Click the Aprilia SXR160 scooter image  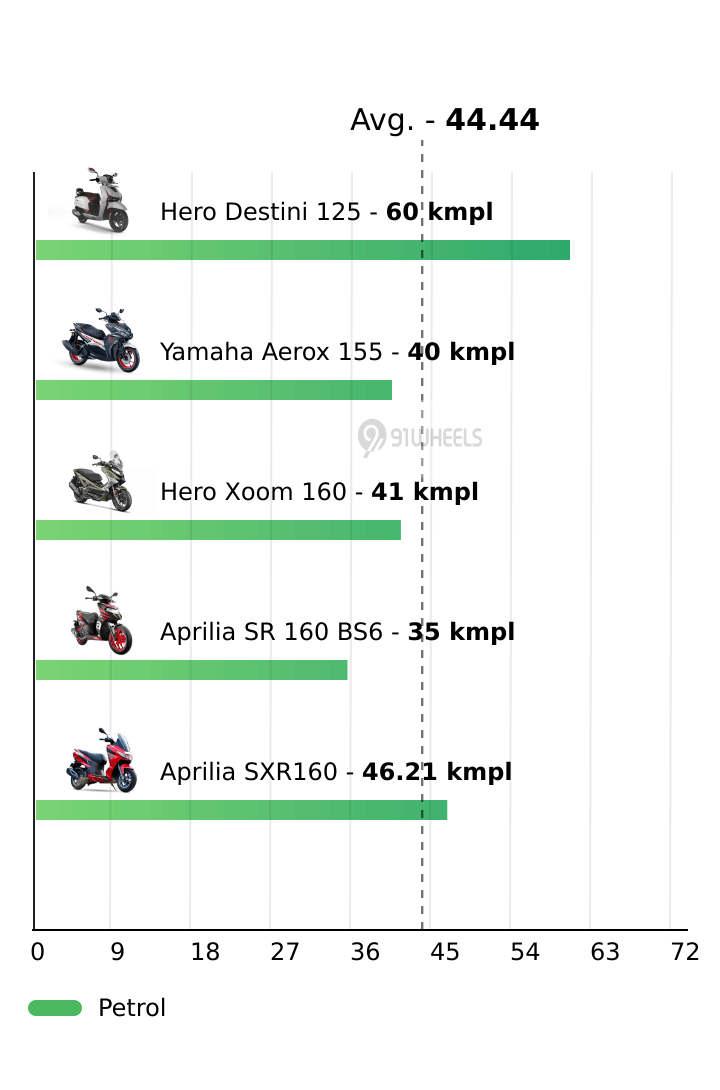click(101, 761)
